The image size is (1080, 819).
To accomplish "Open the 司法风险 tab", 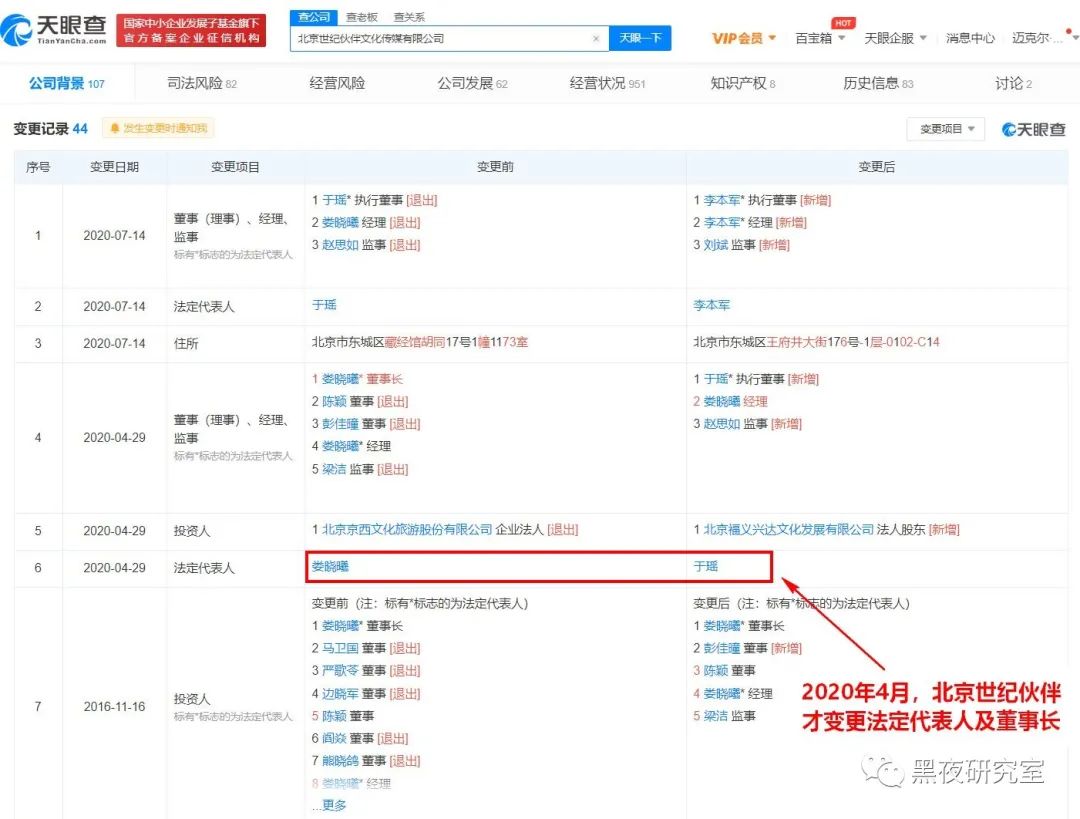I will [202, 83].
